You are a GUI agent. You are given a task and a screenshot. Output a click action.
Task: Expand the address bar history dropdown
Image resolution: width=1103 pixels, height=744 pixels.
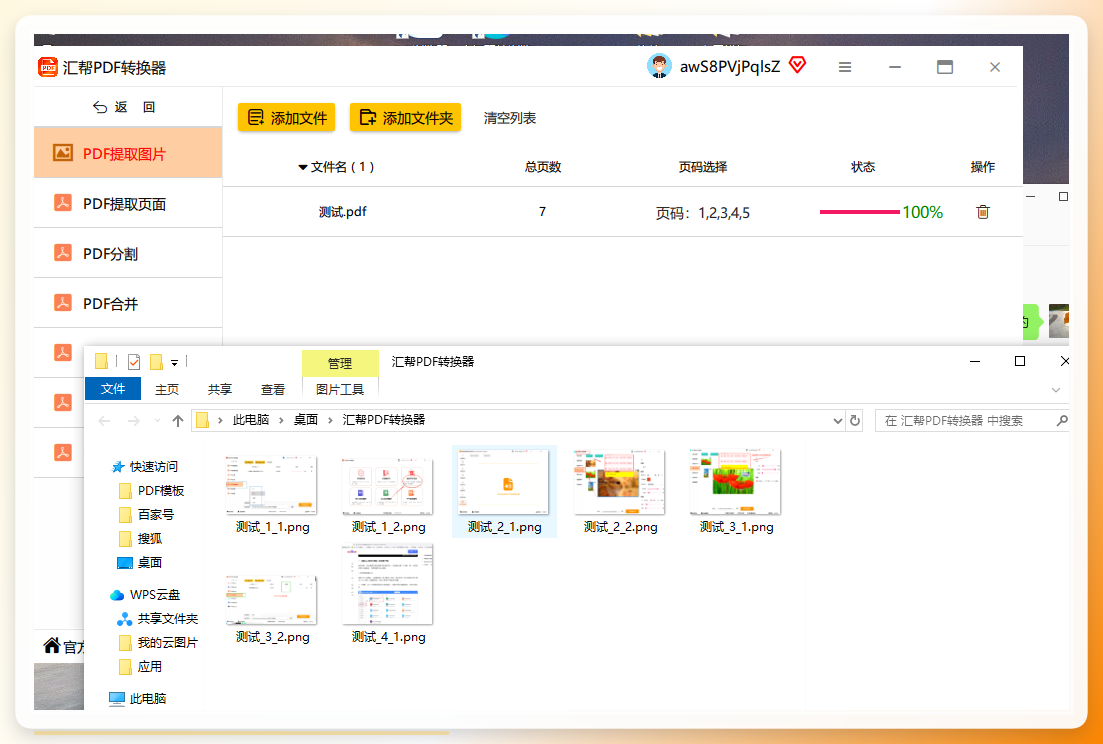(837, 421)
